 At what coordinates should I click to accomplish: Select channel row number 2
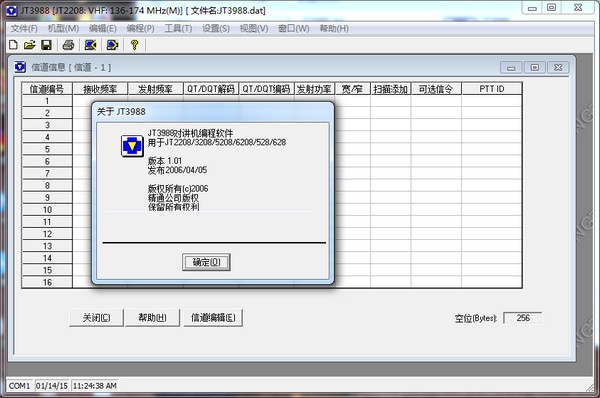(47, 113)
